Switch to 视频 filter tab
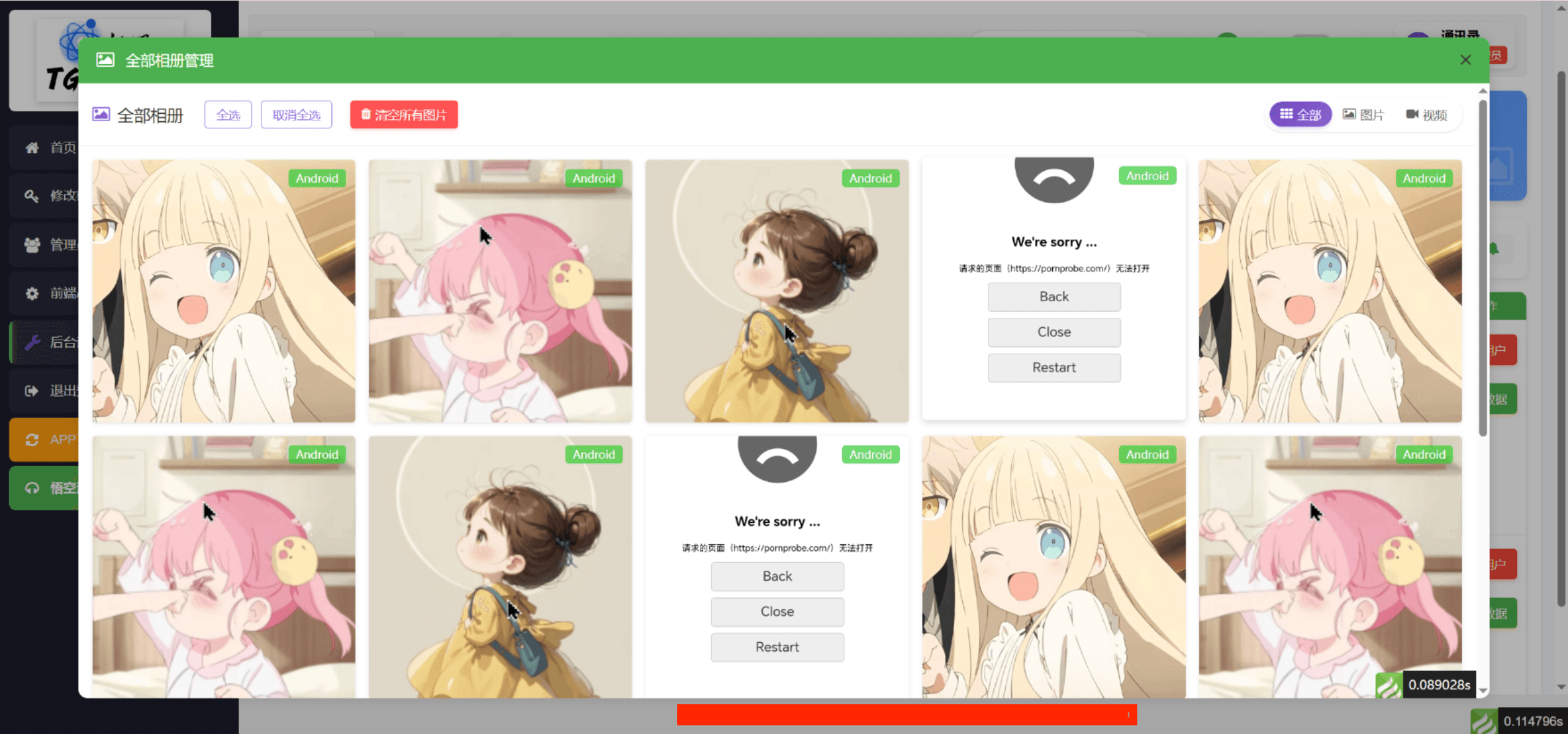The image size is (1568, 734). pyautogui.click(x=1426, y=114)
